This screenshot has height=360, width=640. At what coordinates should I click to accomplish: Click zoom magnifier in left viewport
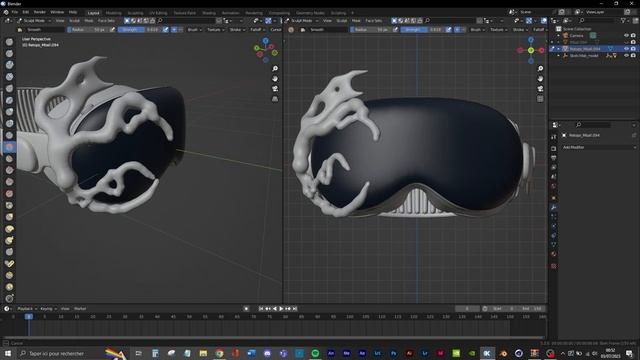tap(275, 69)
